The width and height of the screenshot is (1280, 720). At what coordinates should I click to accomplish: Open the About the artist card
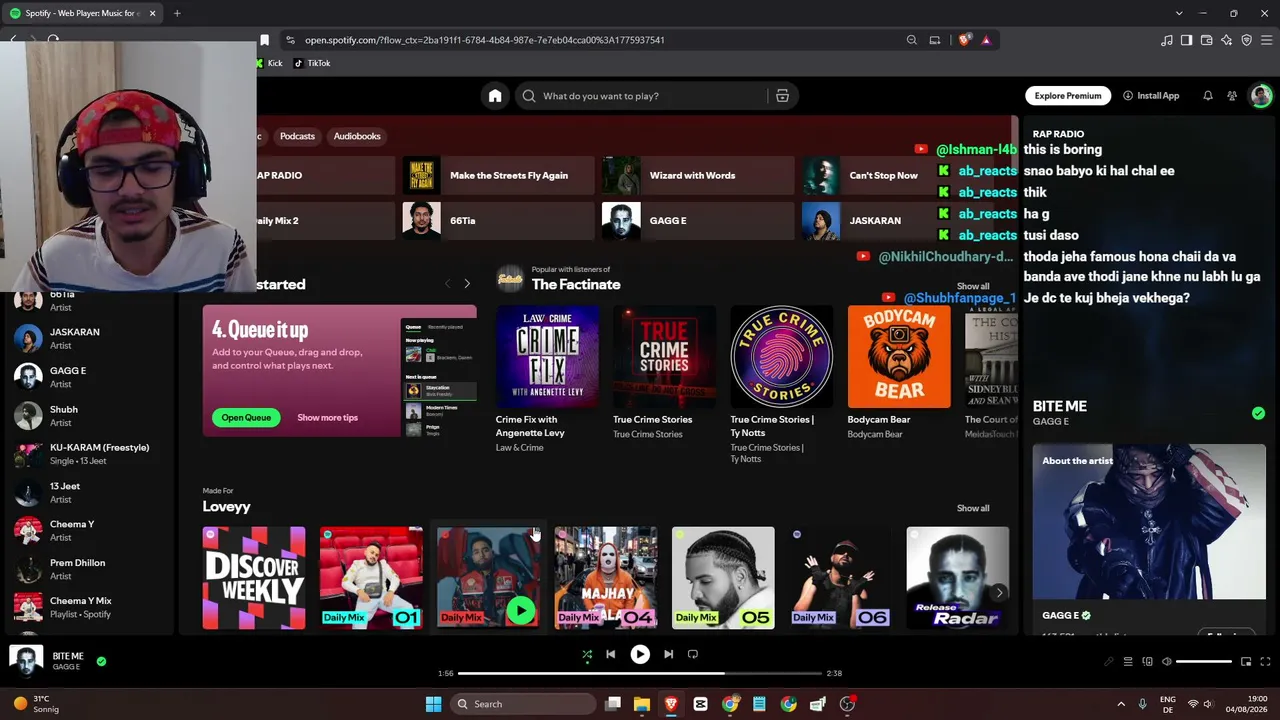tap(1149, 538)
